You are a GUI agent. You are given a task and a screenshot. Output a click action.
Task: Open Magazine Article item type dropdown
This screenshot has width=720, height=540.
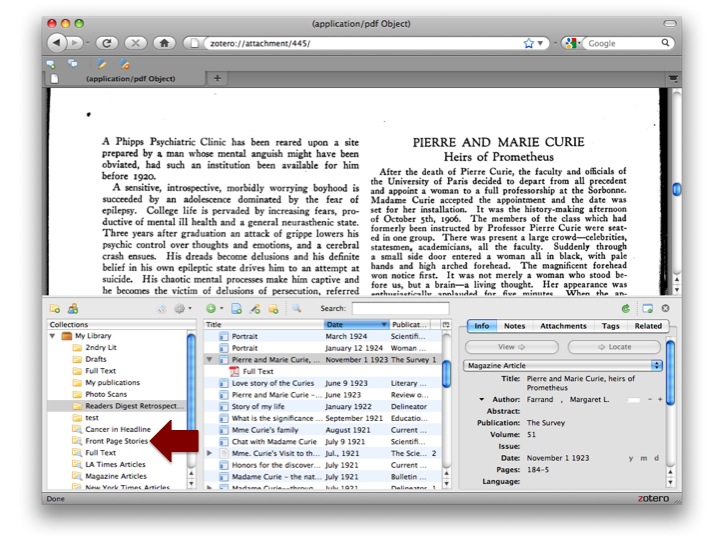click(562, 366)
